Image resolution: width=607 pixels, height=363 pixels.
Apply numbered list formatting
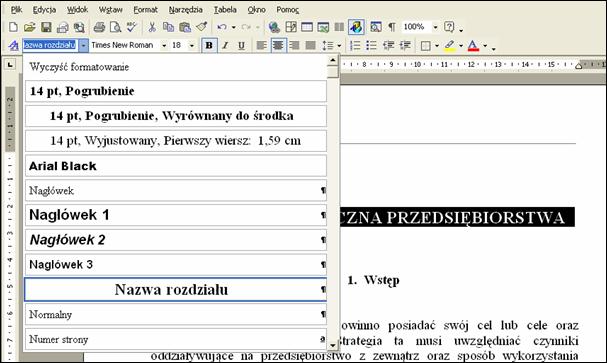point(355,46)
